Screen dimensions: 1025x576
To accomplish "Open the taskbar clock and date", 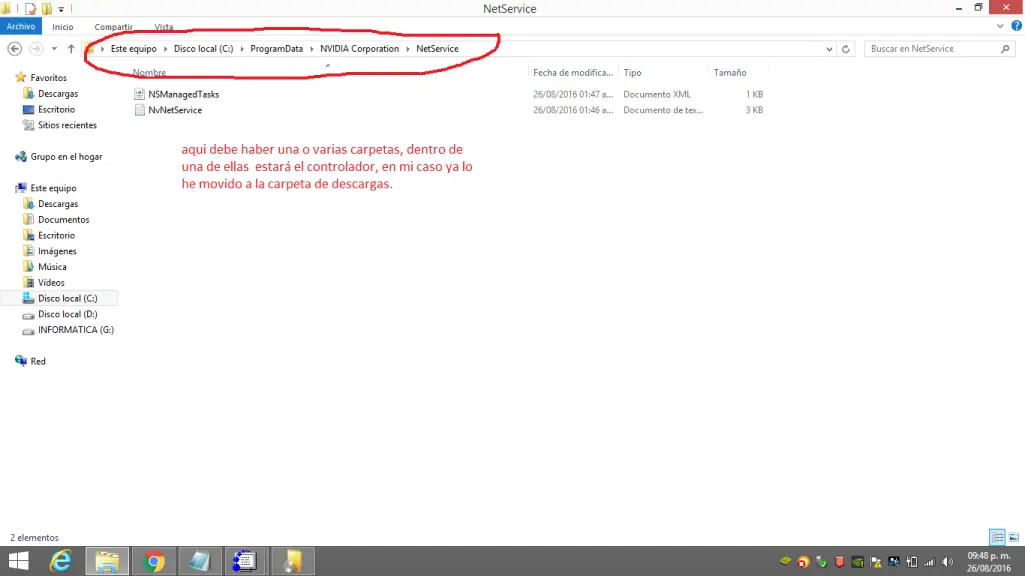I will coord(989,562).
